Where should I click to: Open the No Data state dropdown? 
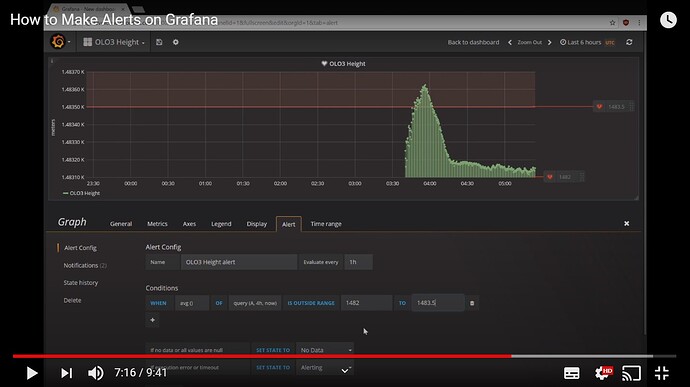coord(325,350)
